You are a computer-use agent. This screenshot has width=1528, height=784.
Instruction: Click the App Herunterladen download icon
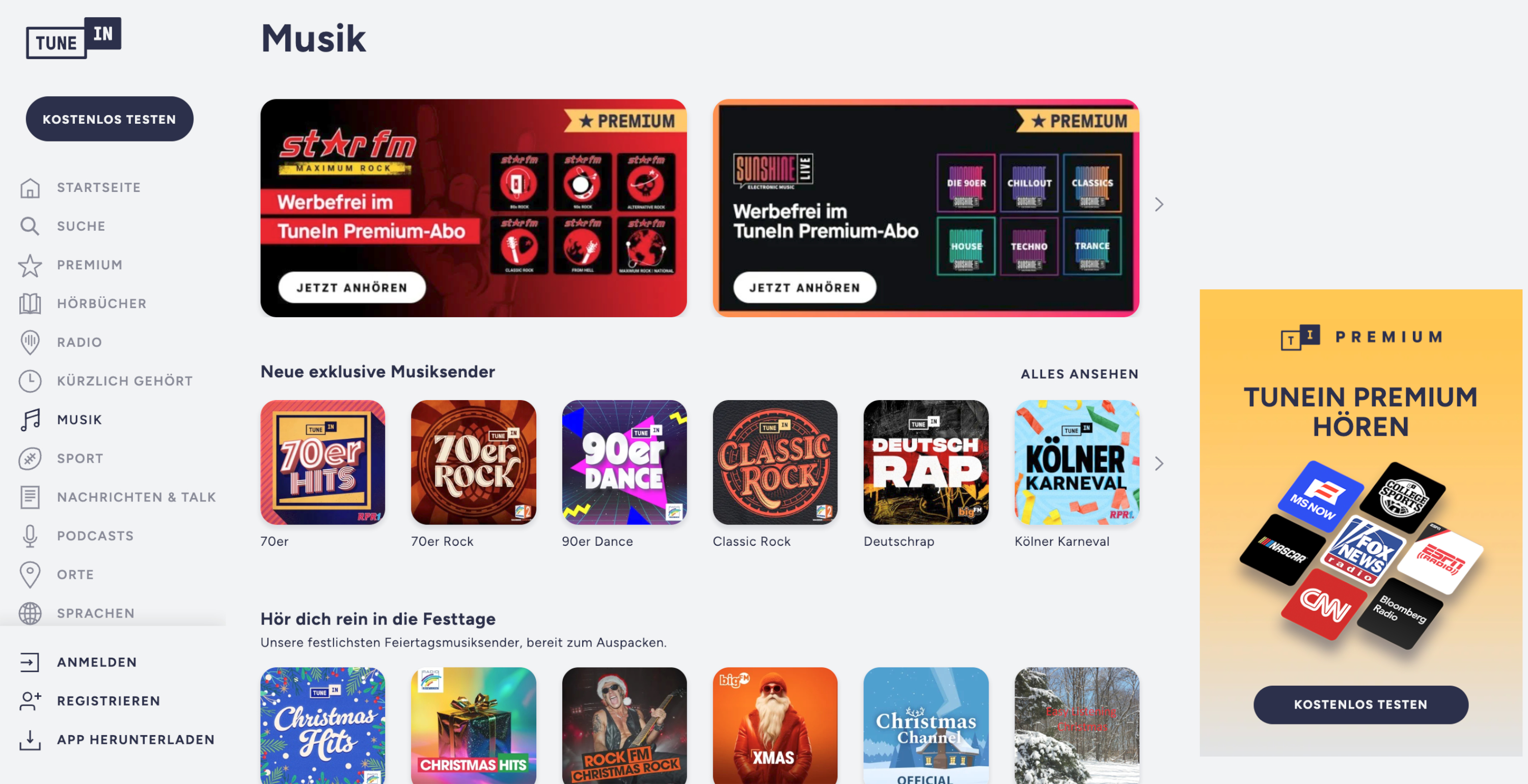pyautogui.click(x=30, y=740)
